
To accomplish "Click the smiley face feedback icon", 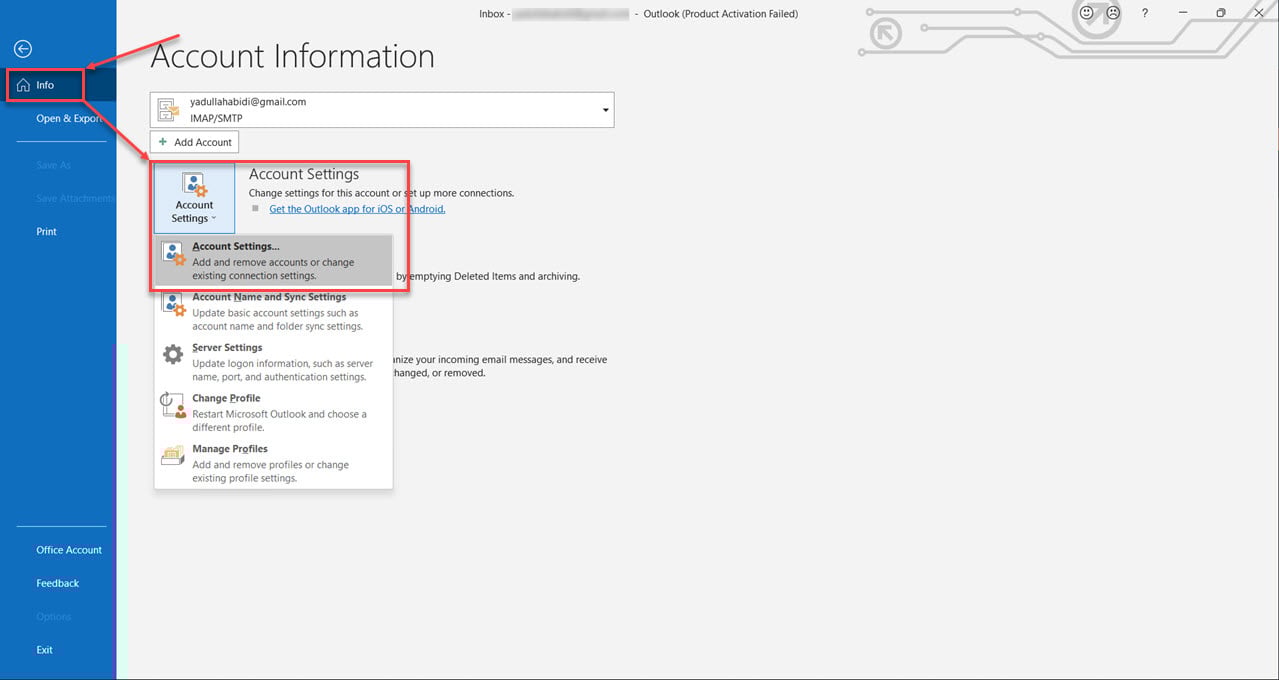I will tap(1087, 13).
